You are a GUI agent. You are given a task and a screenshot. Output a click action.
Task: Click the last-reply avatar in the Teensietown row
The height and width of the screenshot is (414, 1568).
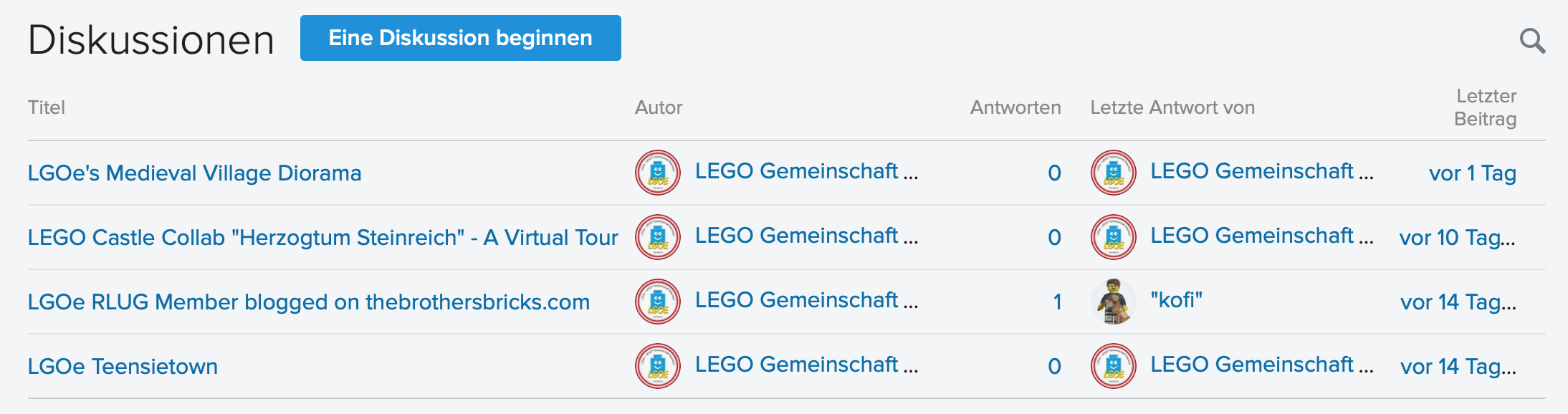1112,366
